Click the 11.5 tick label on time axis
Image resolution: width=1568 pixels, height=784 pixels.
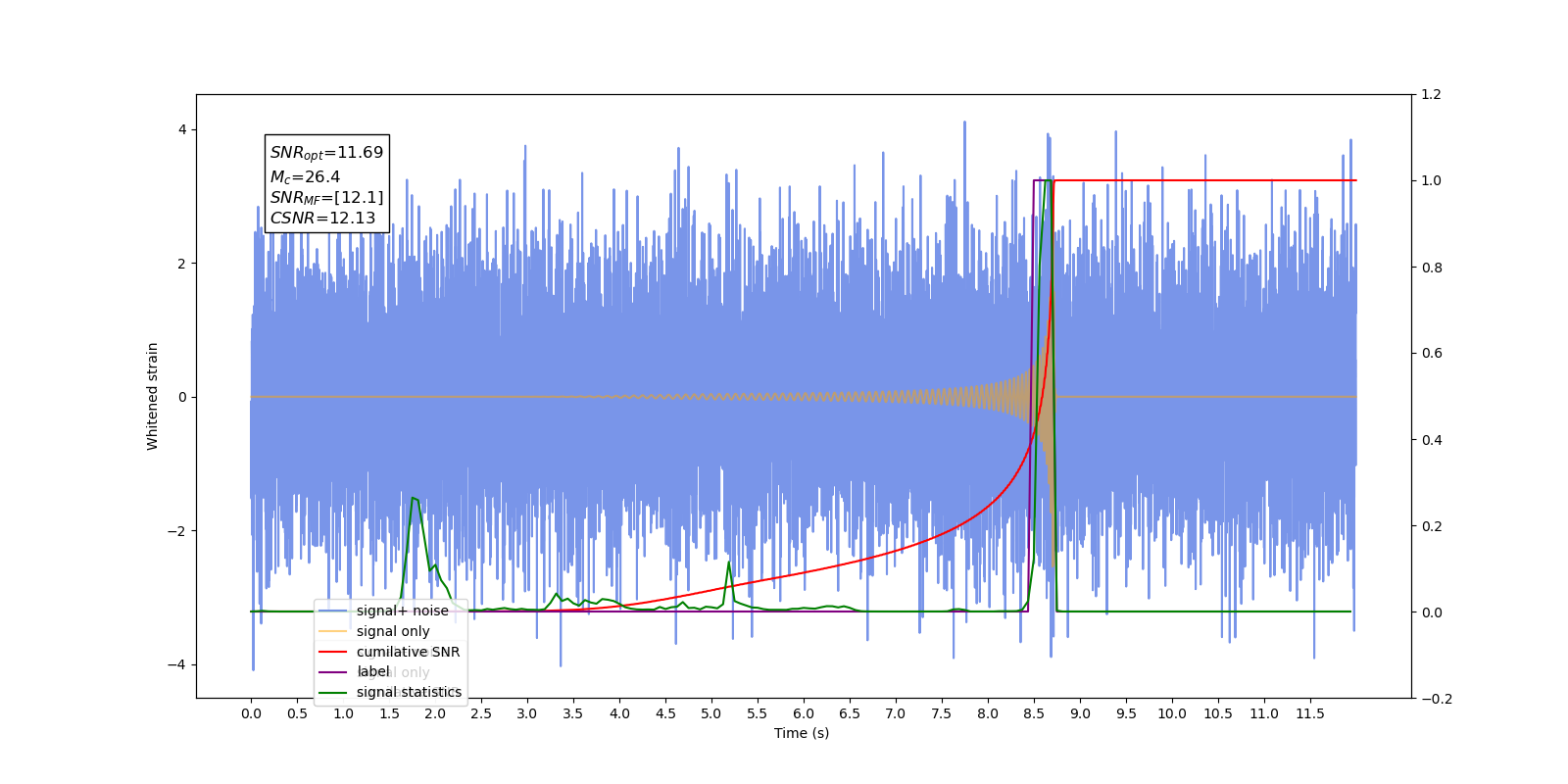point(1310,713)
